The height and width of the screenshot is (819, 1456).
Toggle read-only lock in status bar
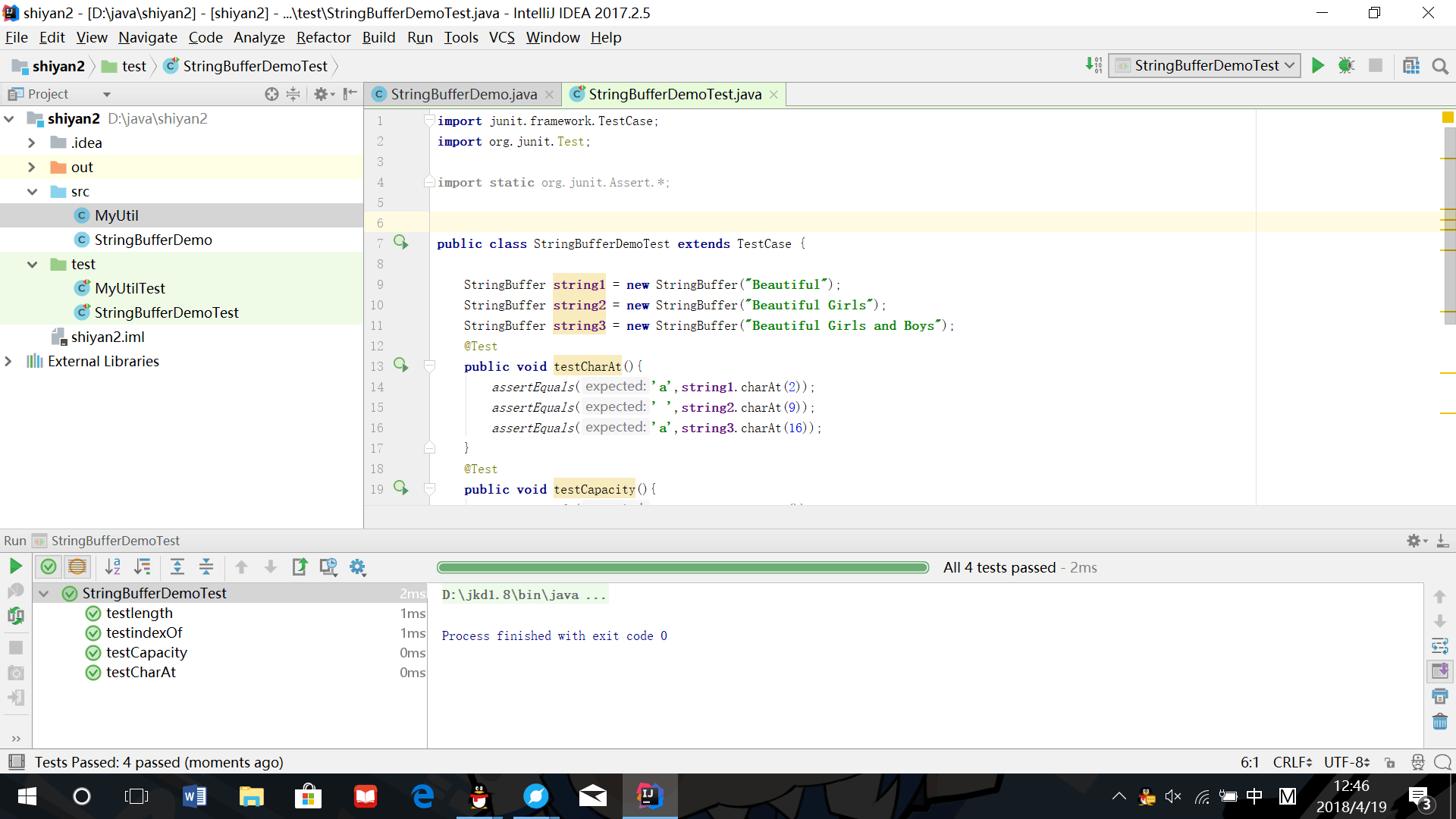click(1390, 762)
